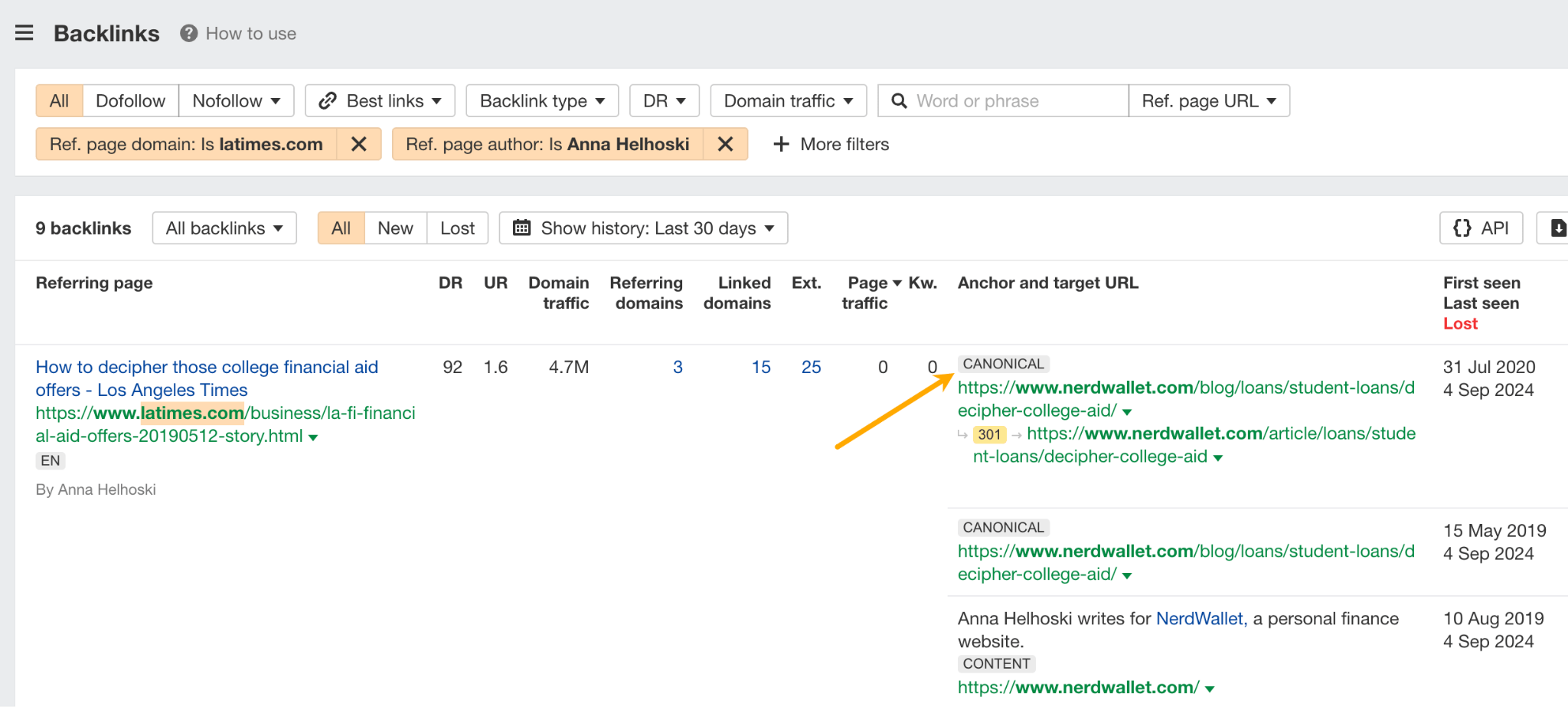
Task: Switch to the New backlinks view
Action: [394, 227]
